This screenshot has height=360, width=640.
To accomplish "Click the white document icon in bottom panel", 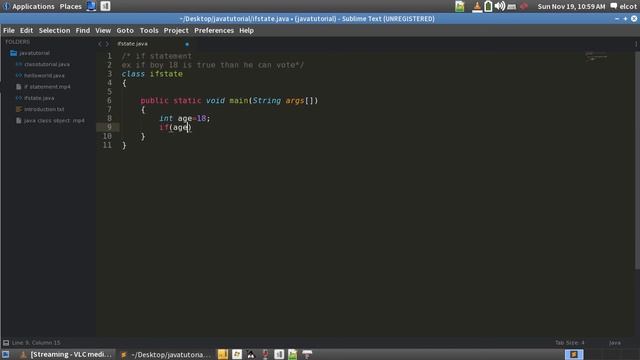I will tap(279, 355).
